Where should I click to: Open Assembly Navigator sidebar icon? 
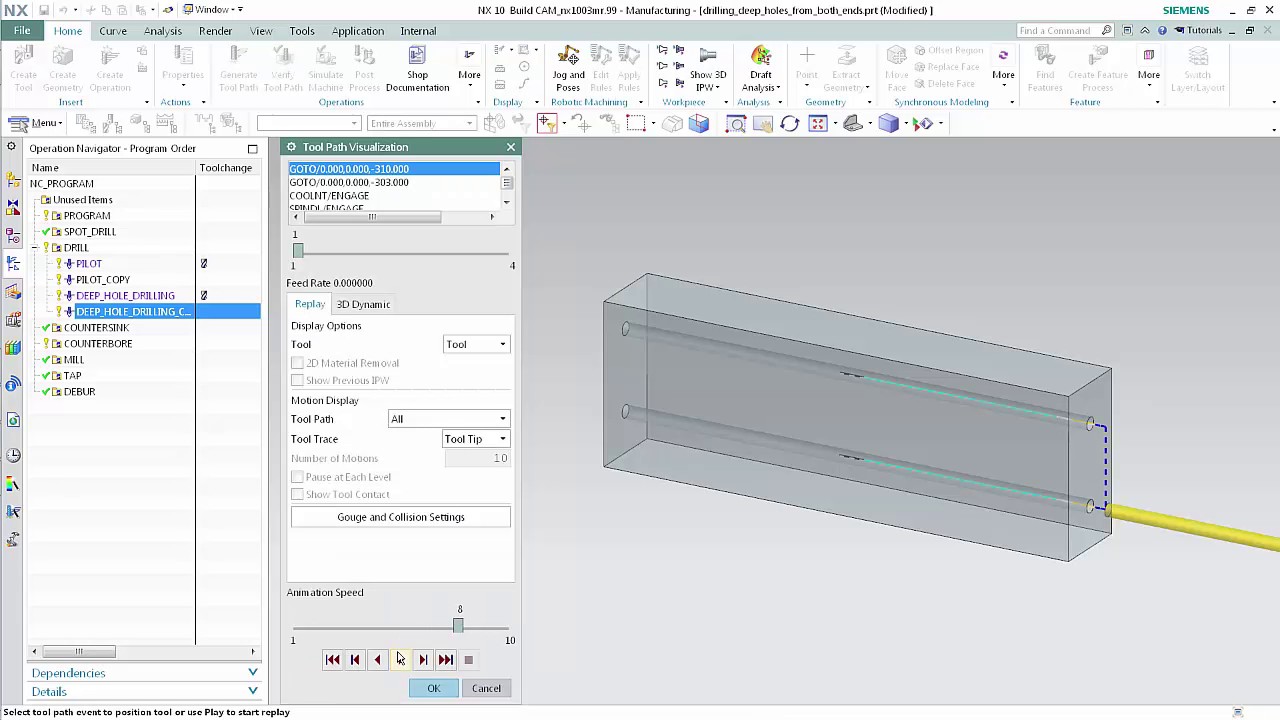point(13,180)
